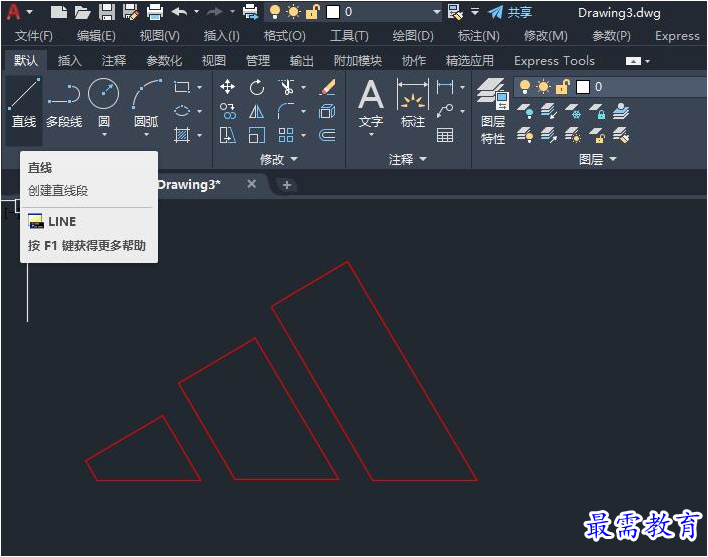Click the Explode tool icon
This screenshot has width=708, height=557.
tap(327, 111)
